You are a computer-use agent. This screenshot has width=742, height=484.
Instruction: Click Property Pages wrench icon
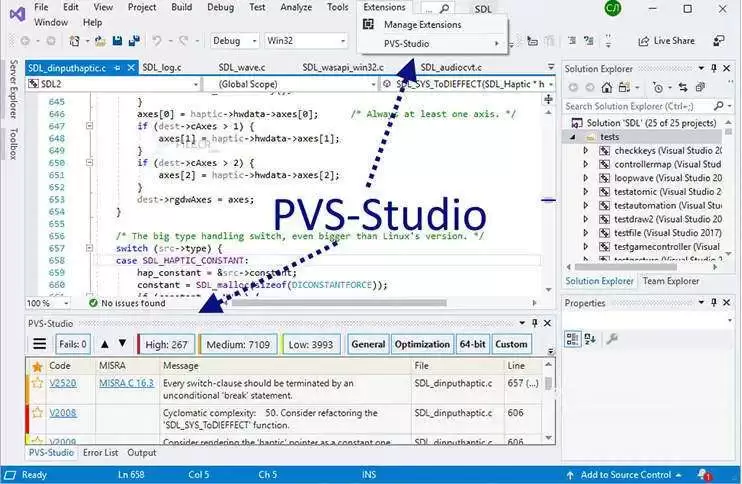click(612, 339)
